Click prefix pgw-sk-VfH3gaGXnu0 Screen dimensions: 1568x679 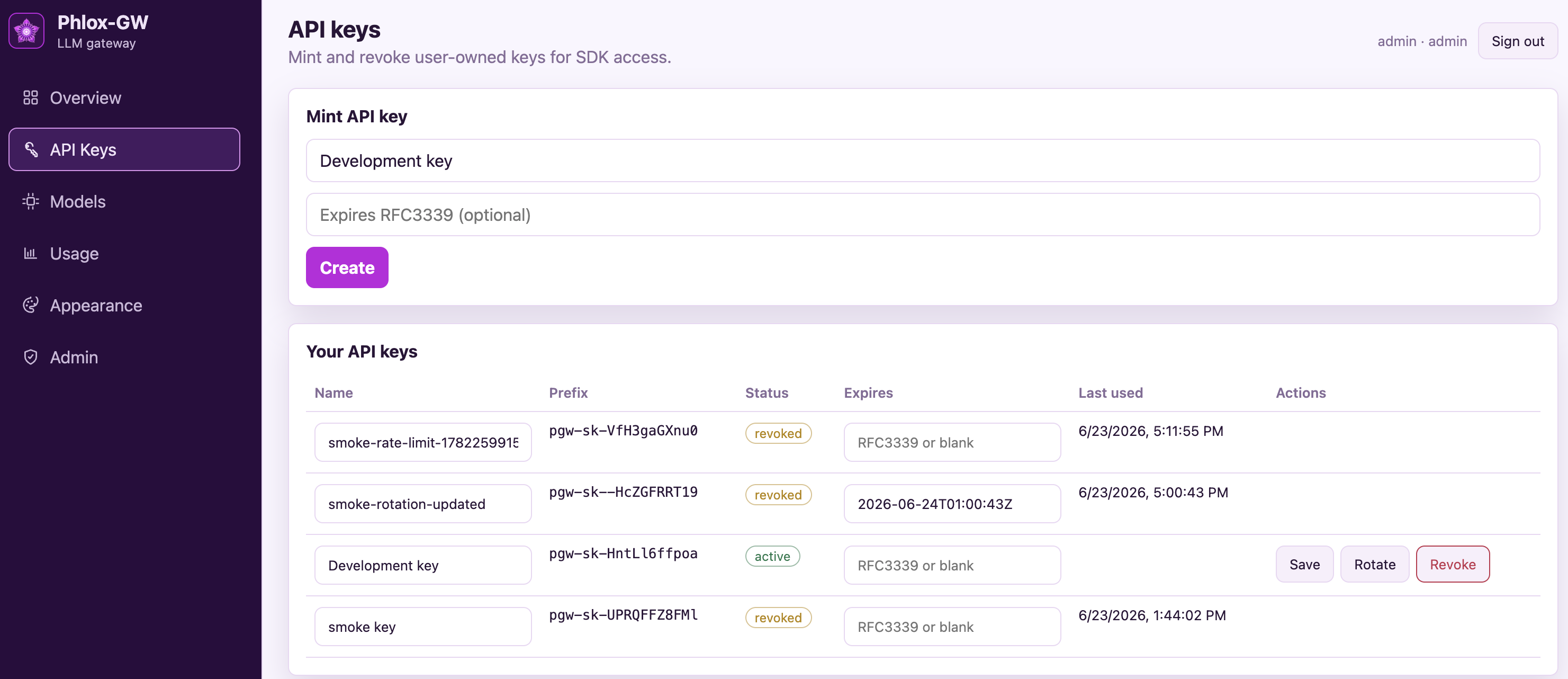tap(623, 431)
